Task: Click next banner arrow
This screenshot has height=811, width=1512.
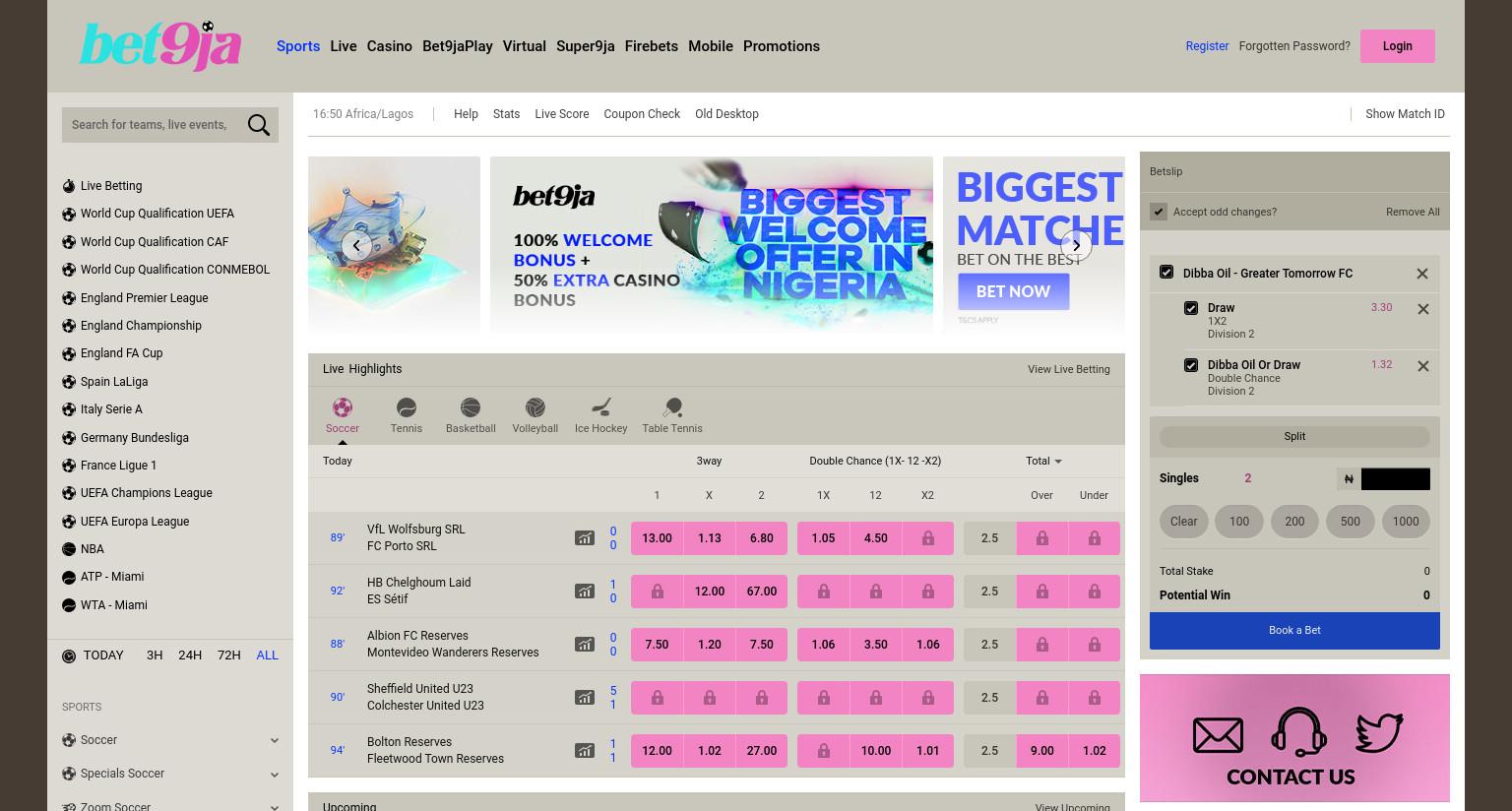Action: [x=1076, y=246]
